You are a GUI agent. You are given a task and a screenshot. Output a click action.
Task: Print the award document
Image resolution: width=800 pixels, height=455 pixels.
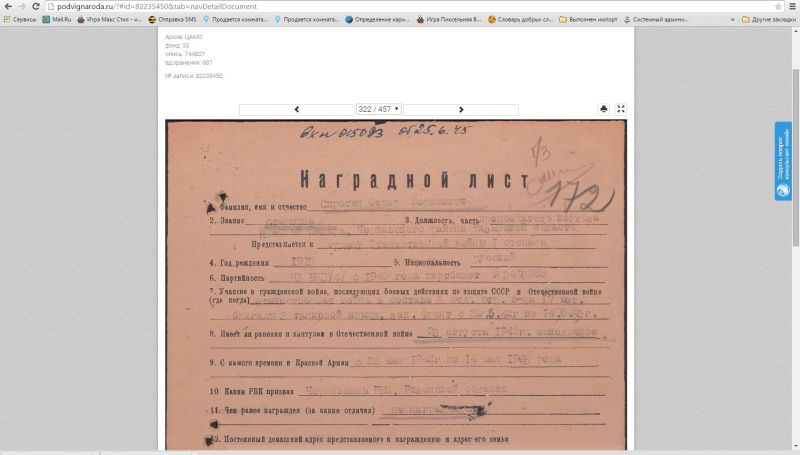click(x=604, y=109)
